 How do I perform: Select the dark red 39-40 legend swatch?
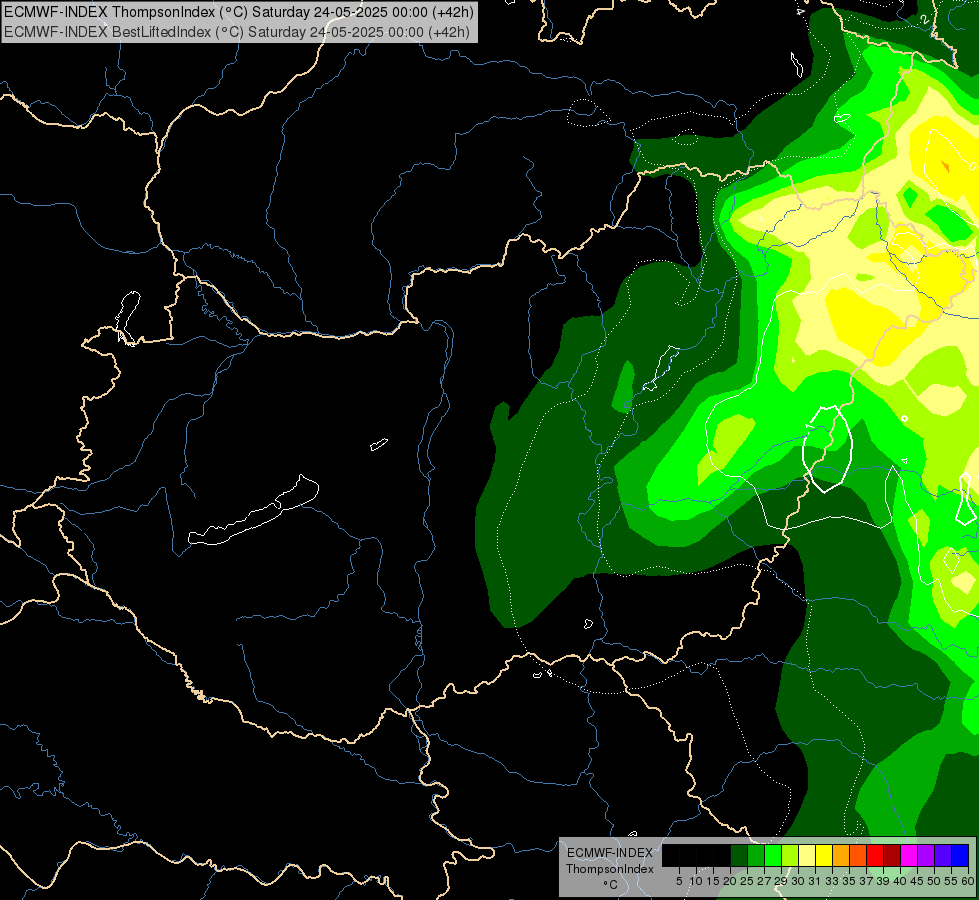click(892, 855)
